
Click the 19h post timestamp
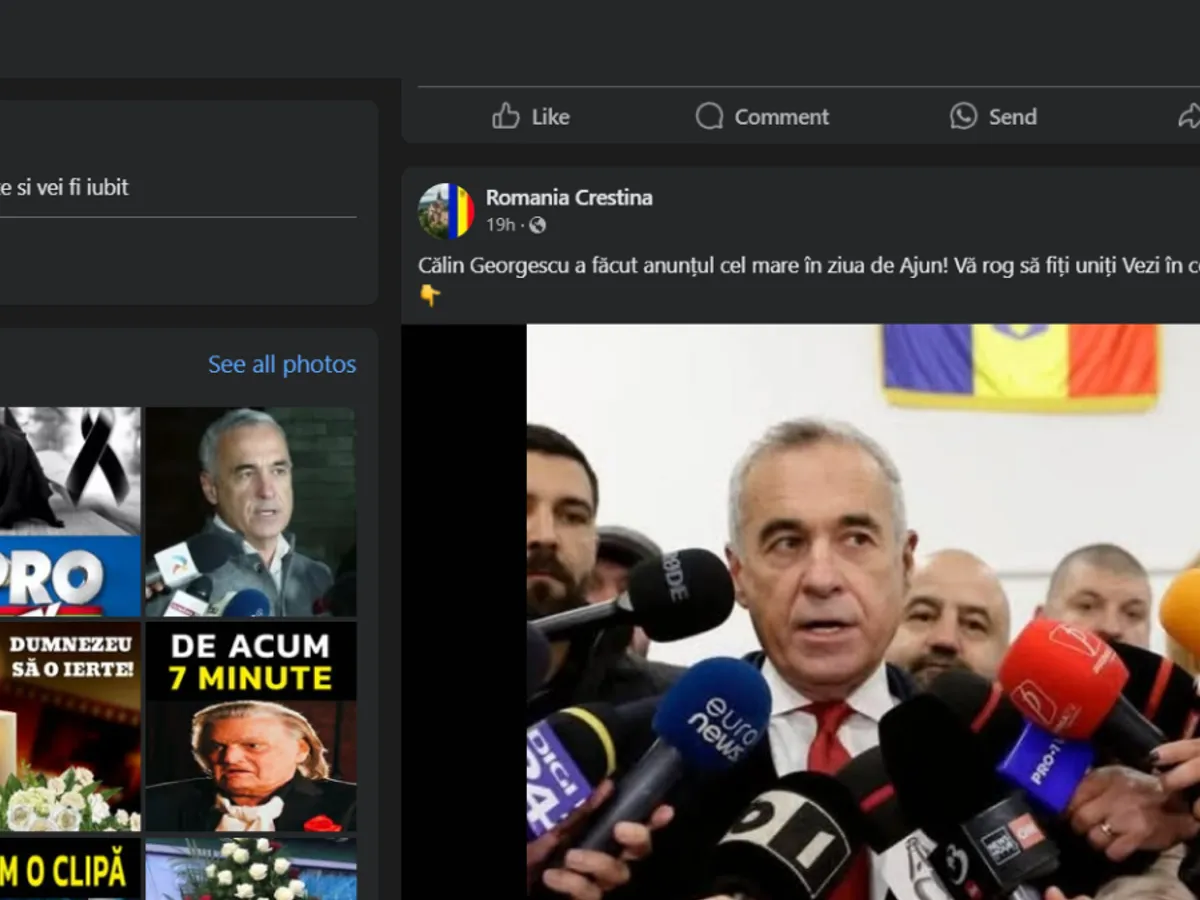point(500,225)
